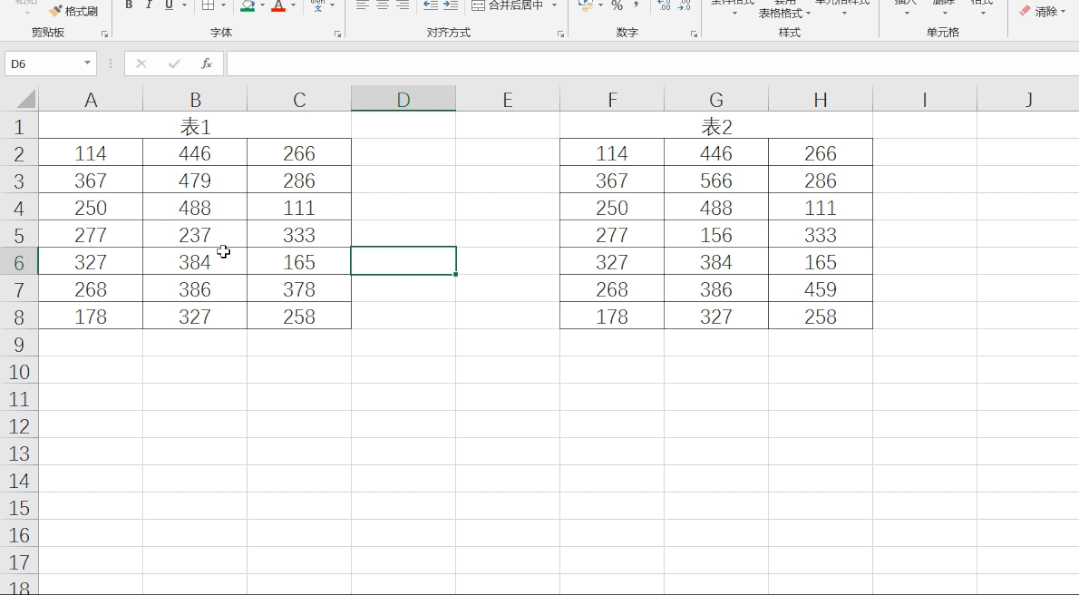The image size is (1079, 595).
Task: Apply comma style
Action: (x=637, y=5)
